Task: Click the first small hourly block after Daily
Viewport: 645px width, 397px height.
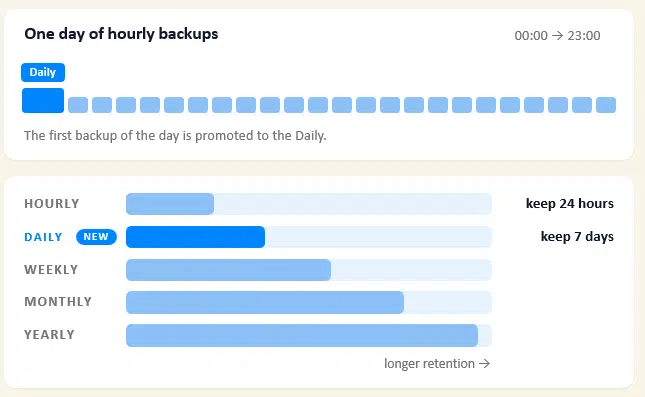Action: (x=78, y=105)
